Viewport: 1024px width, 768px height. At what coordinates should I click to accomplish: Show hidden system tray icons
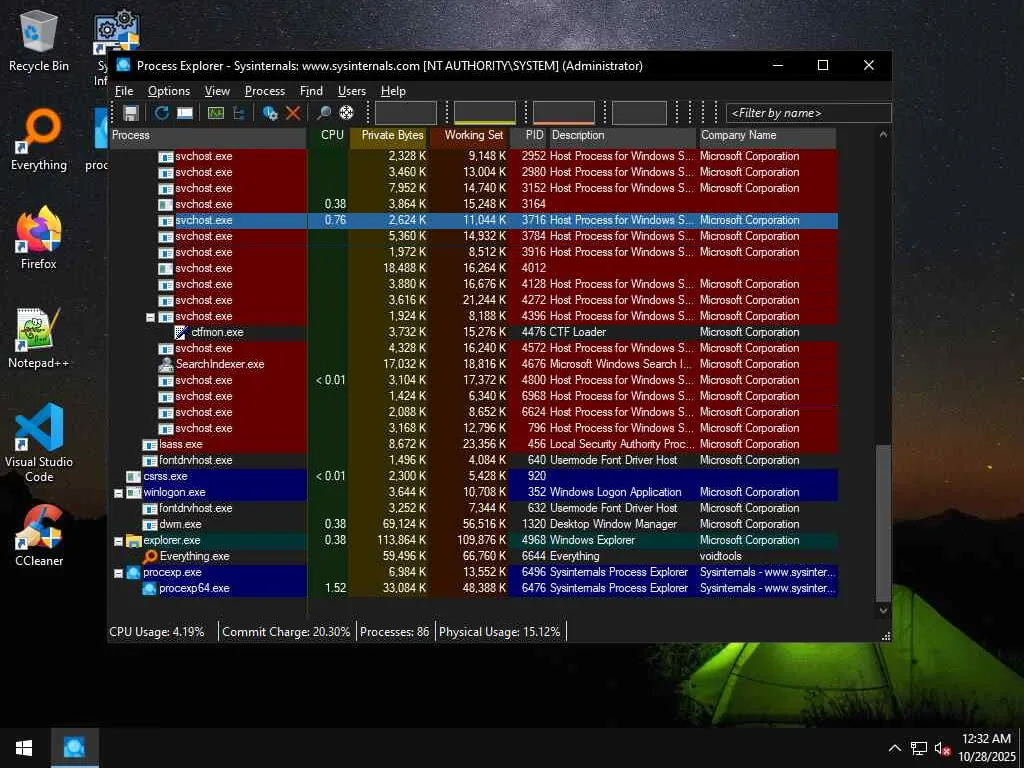895,748
